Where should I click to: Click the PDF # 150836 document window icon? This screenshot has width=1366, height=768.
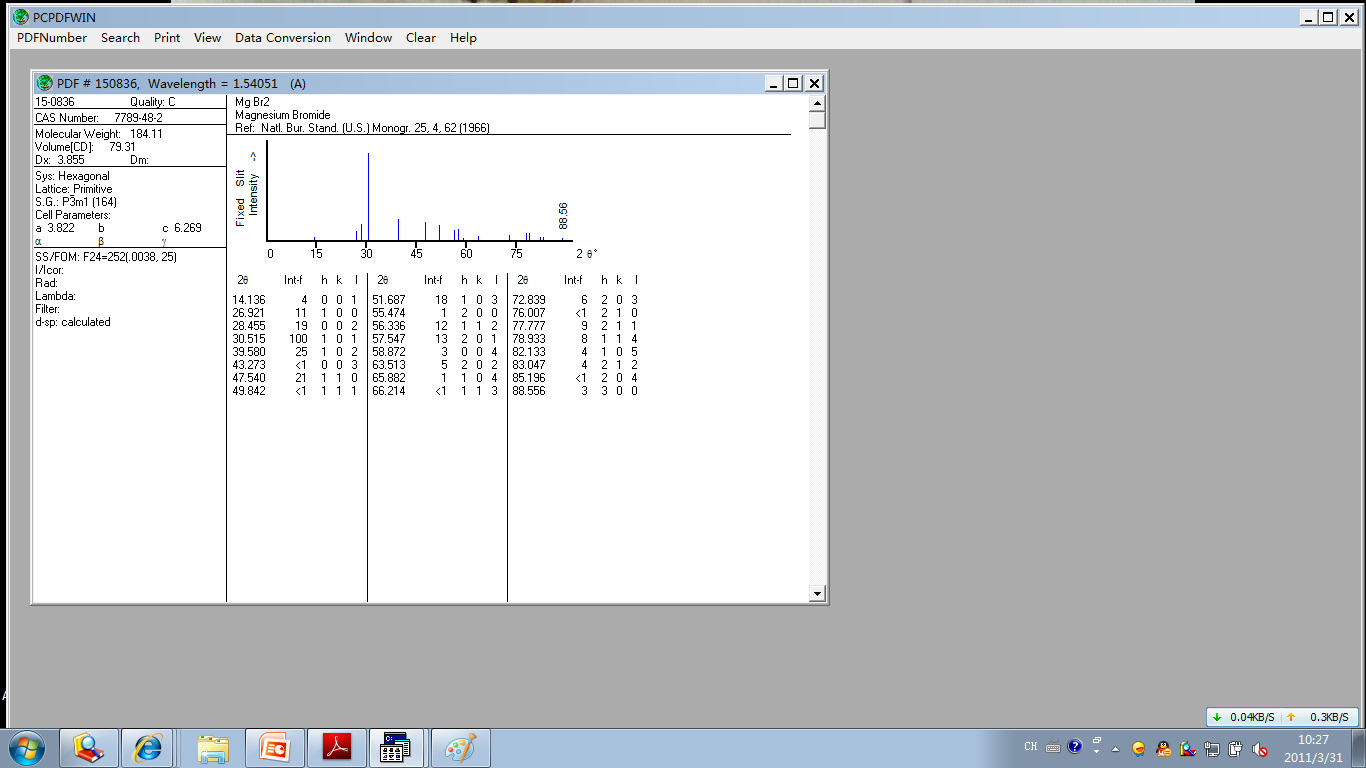45,83
